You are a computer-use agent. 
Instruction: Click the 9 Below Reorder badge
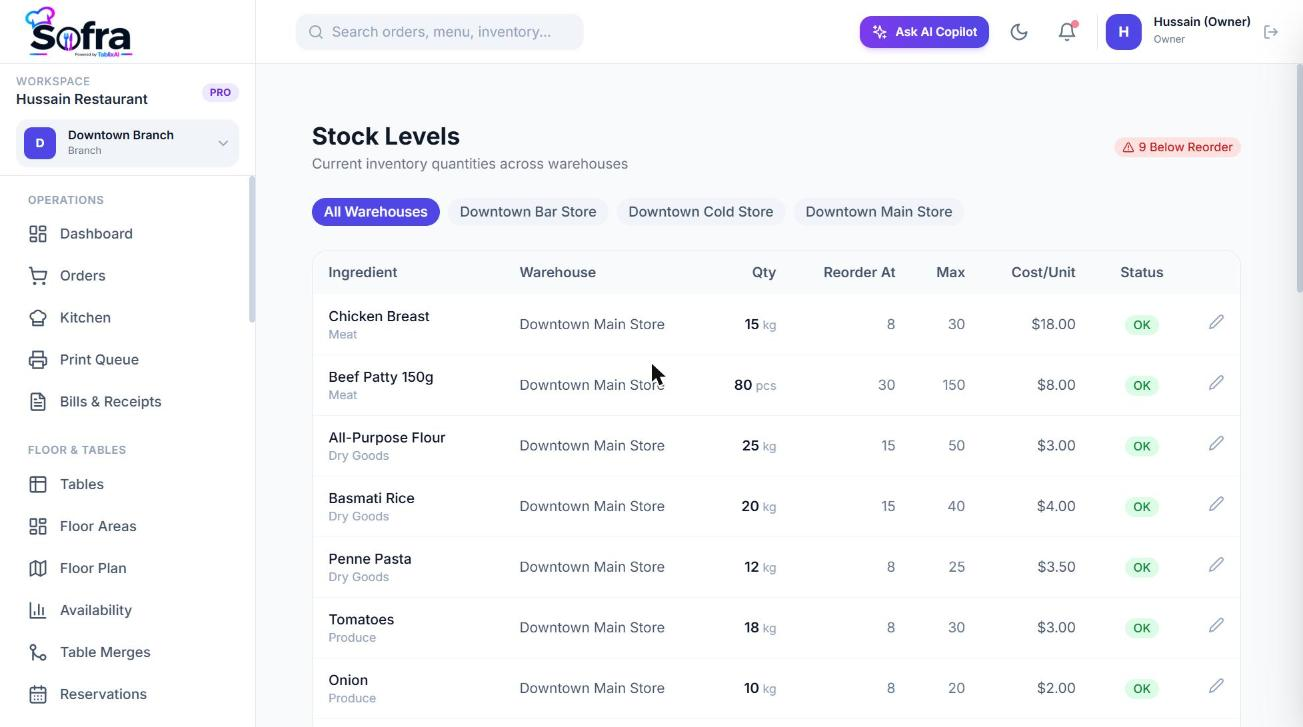point(1177,147)
